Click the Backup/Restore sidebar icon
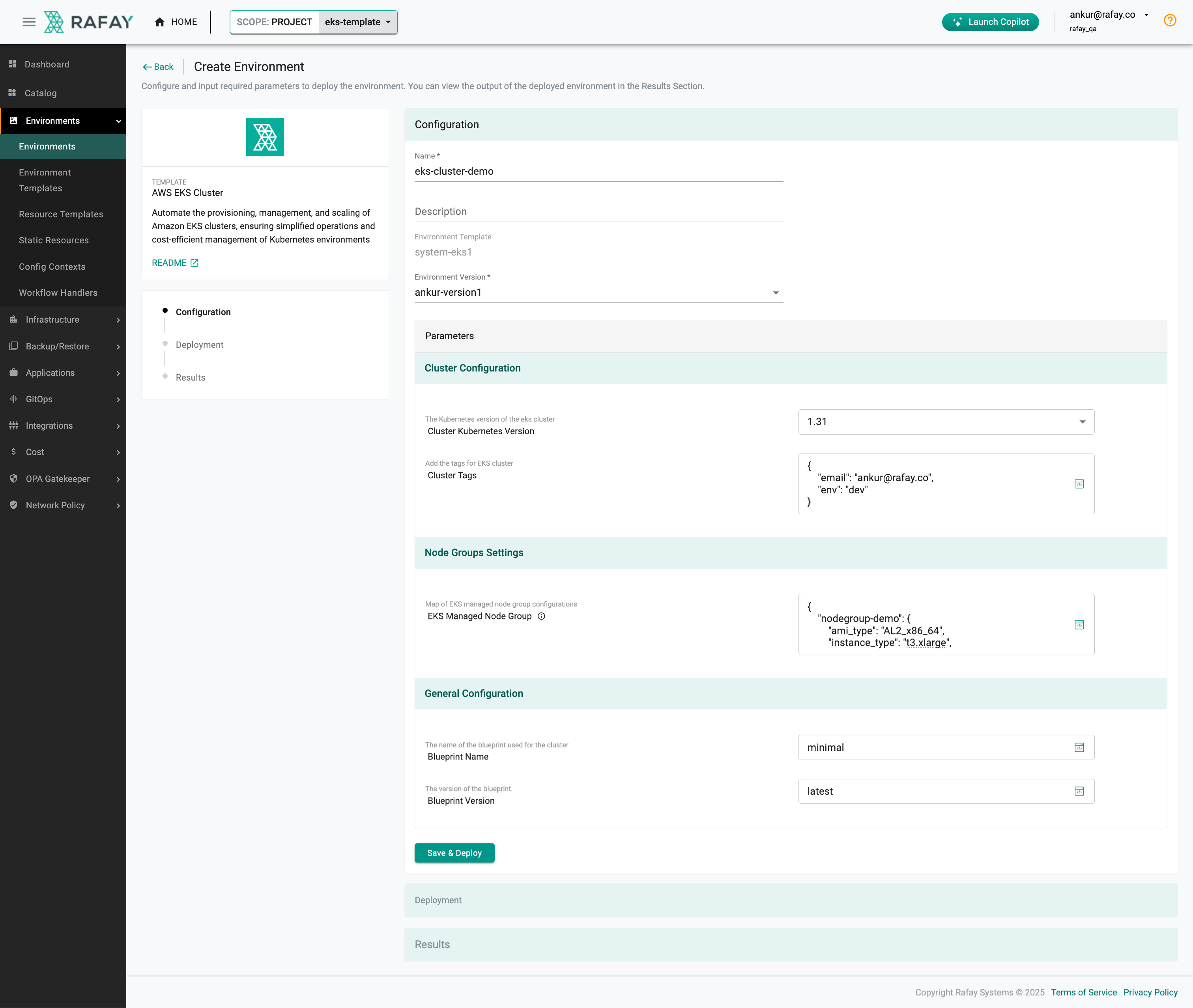Image resolution: width=1193 pixels, height=1008 pixels. pyautogui.click(x=14, y=346)
